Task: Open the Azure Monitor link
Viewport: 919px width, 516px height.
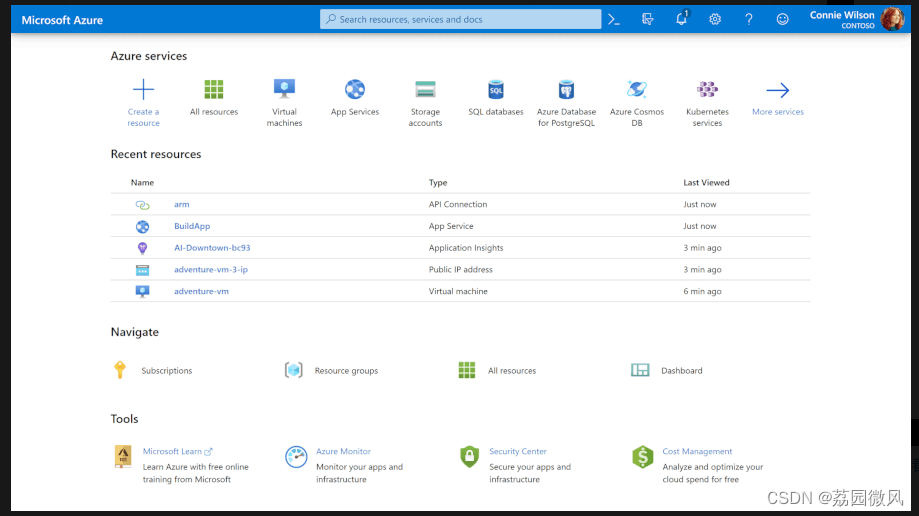Action: [x=343, y=452]
